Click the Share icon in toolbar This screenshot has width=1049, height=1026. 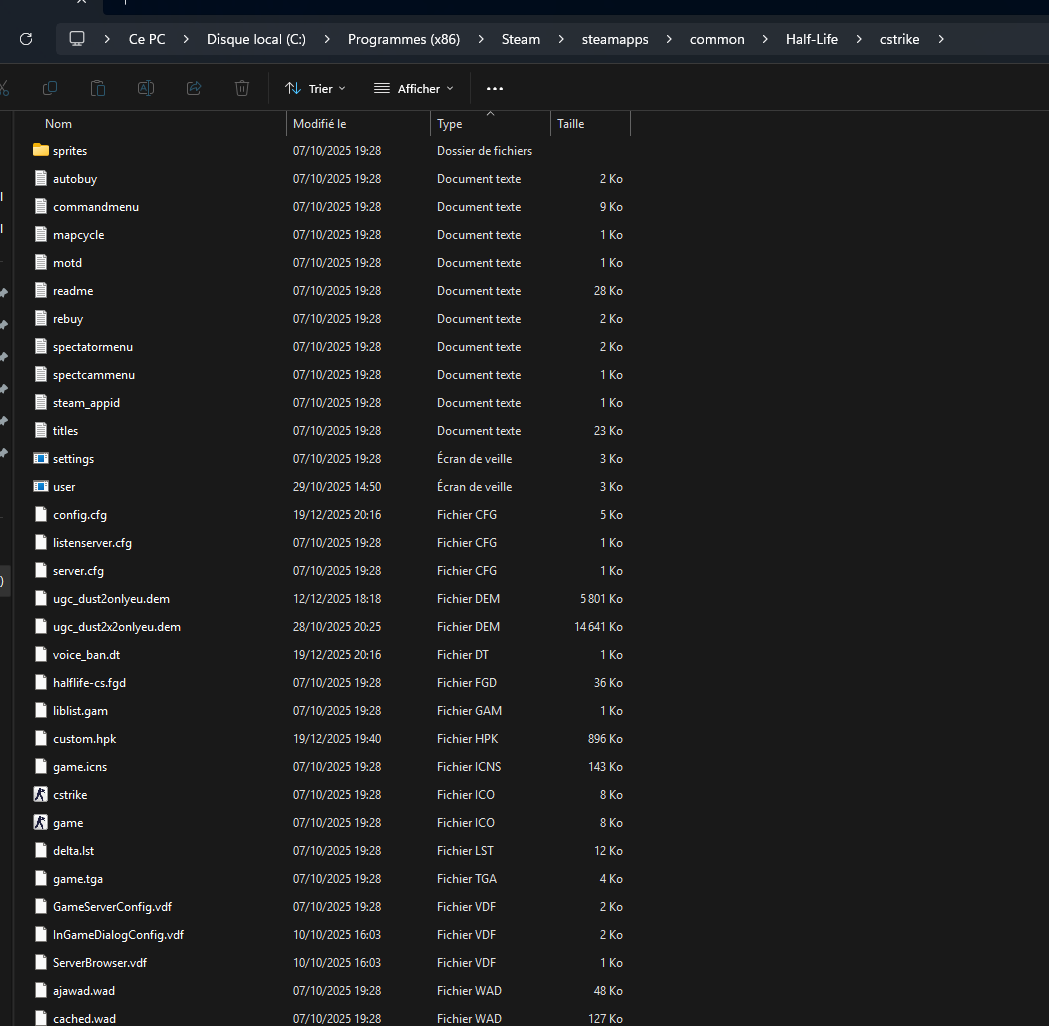coord(194,88)
